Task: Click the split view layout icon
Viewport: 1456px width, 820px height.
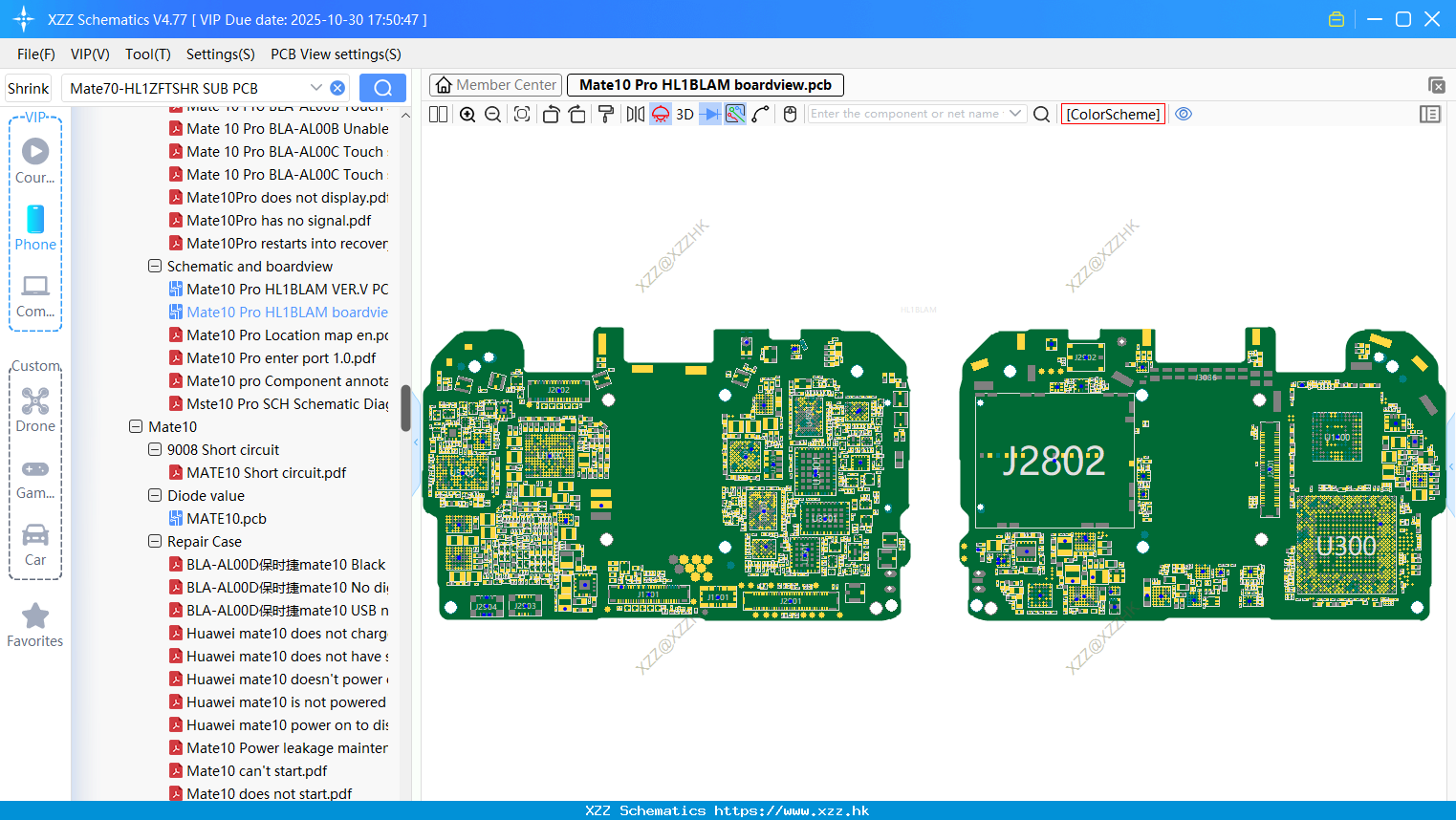Action: tap(438, 114)
